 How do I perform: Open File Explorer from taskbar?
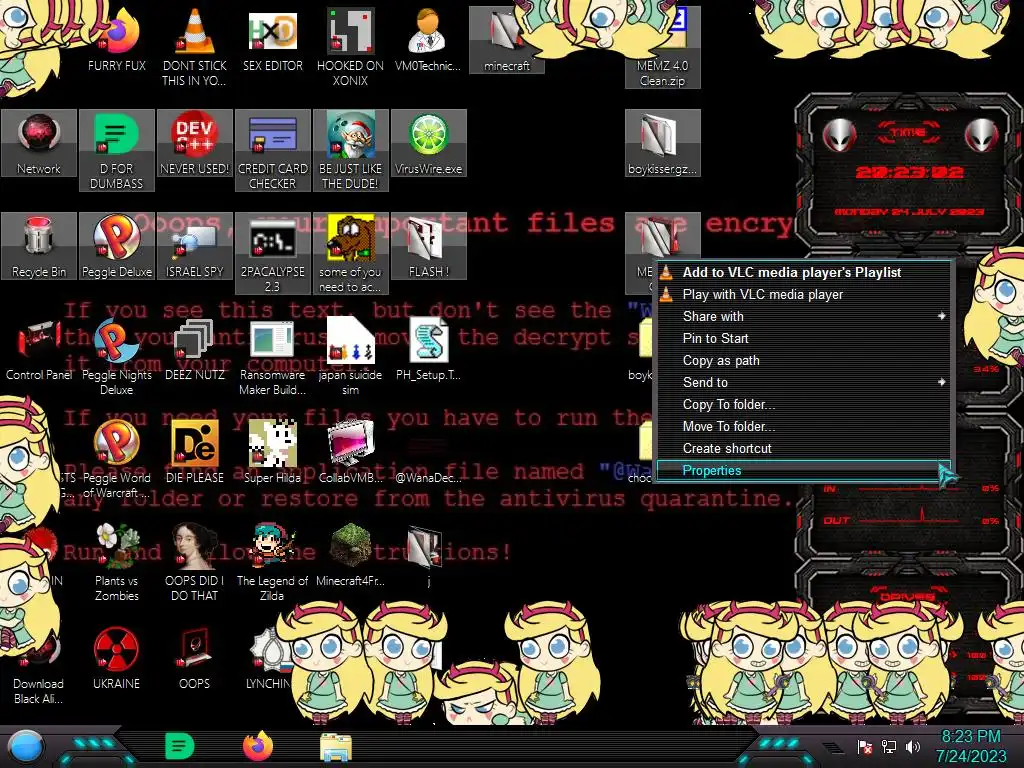336,746
